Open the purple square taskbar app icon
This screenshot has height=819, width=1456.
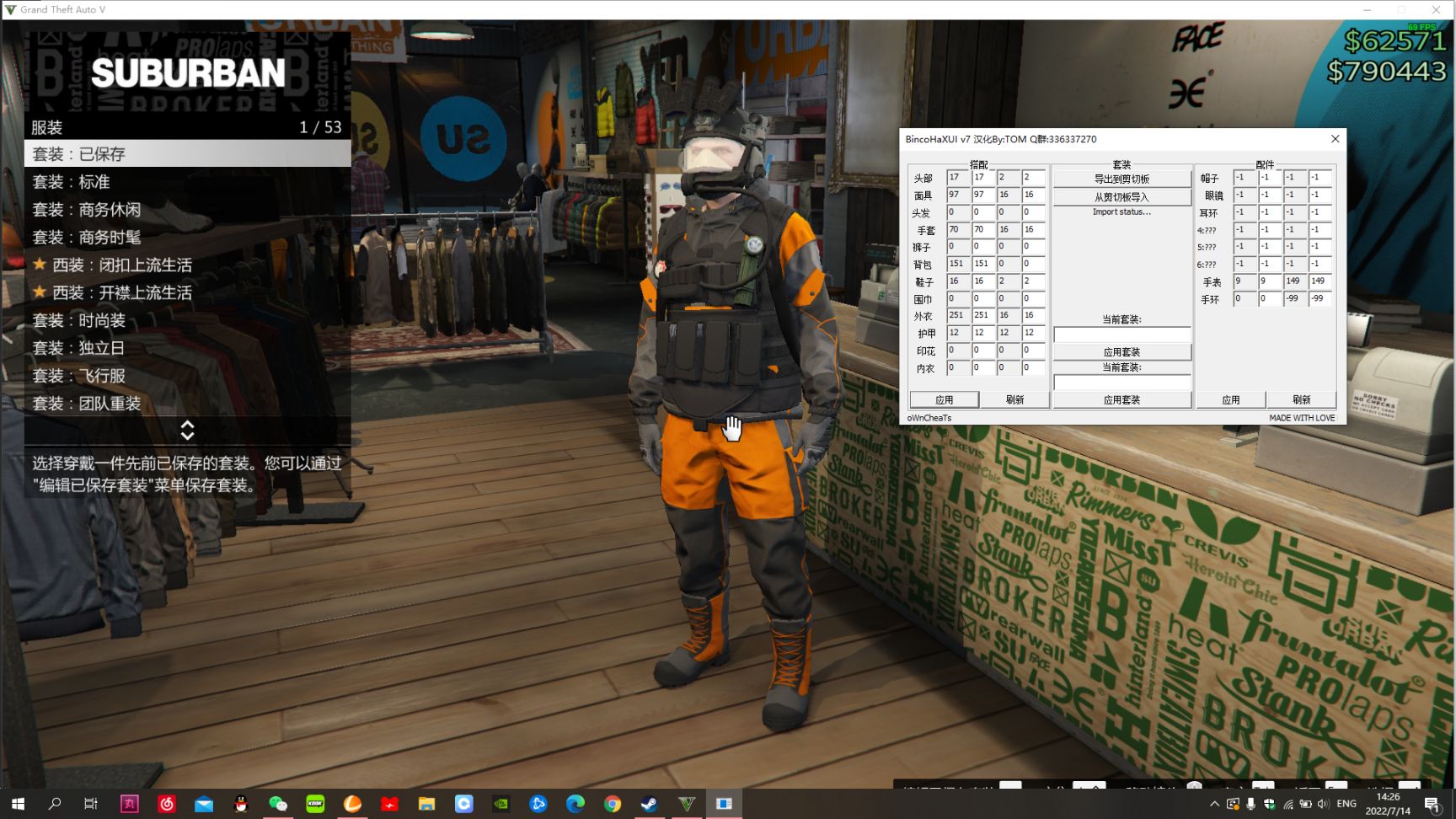[x=130, y=804]
